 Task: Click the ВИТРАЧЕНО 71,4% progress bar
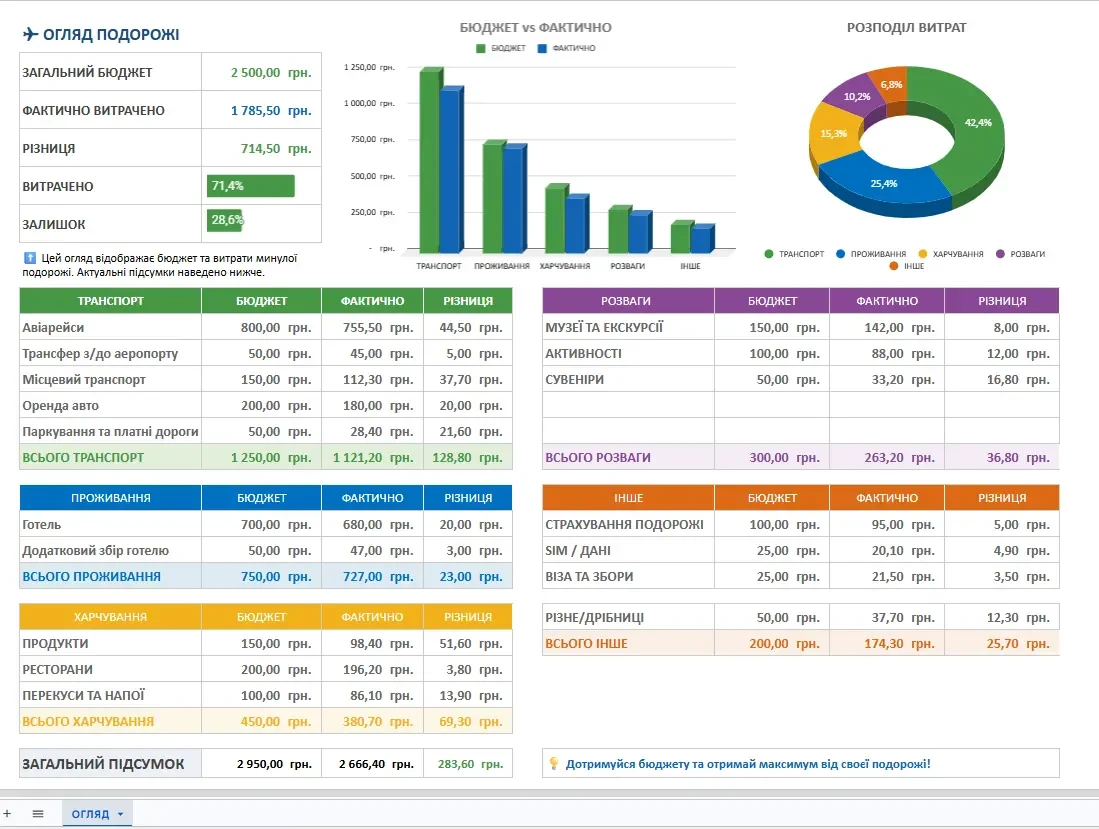click(251, 186)
